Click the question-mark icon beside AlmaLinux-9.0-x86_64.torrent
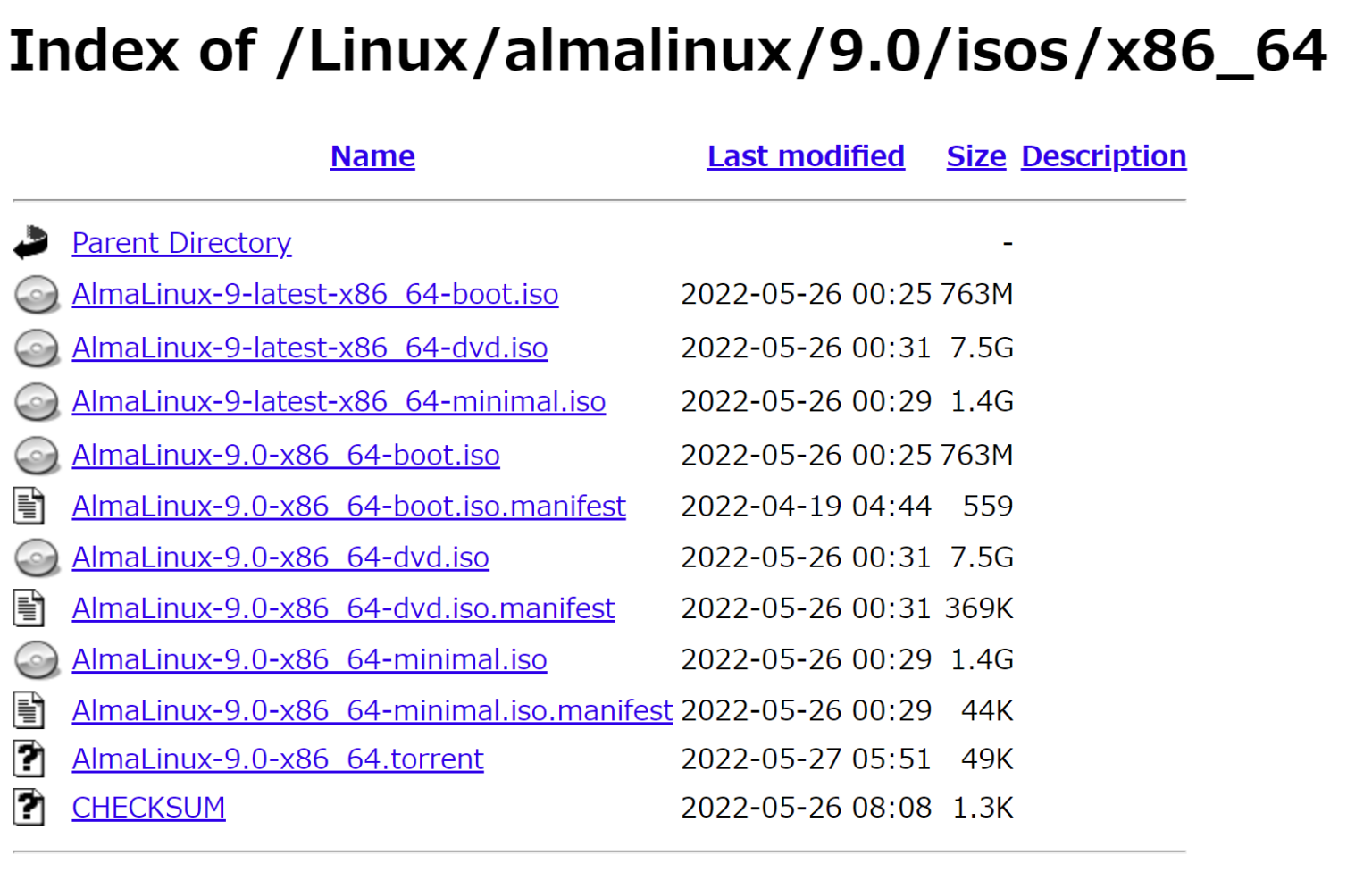 point(30,758)
